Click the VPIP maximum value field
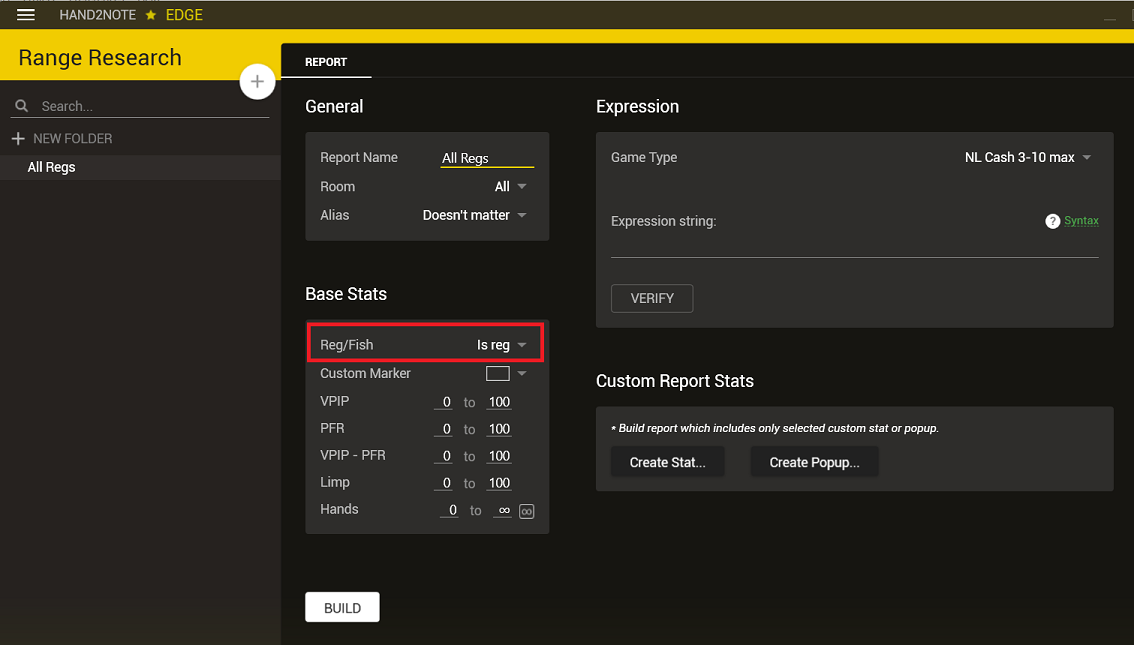The image size is (1134, 645). 499,402
